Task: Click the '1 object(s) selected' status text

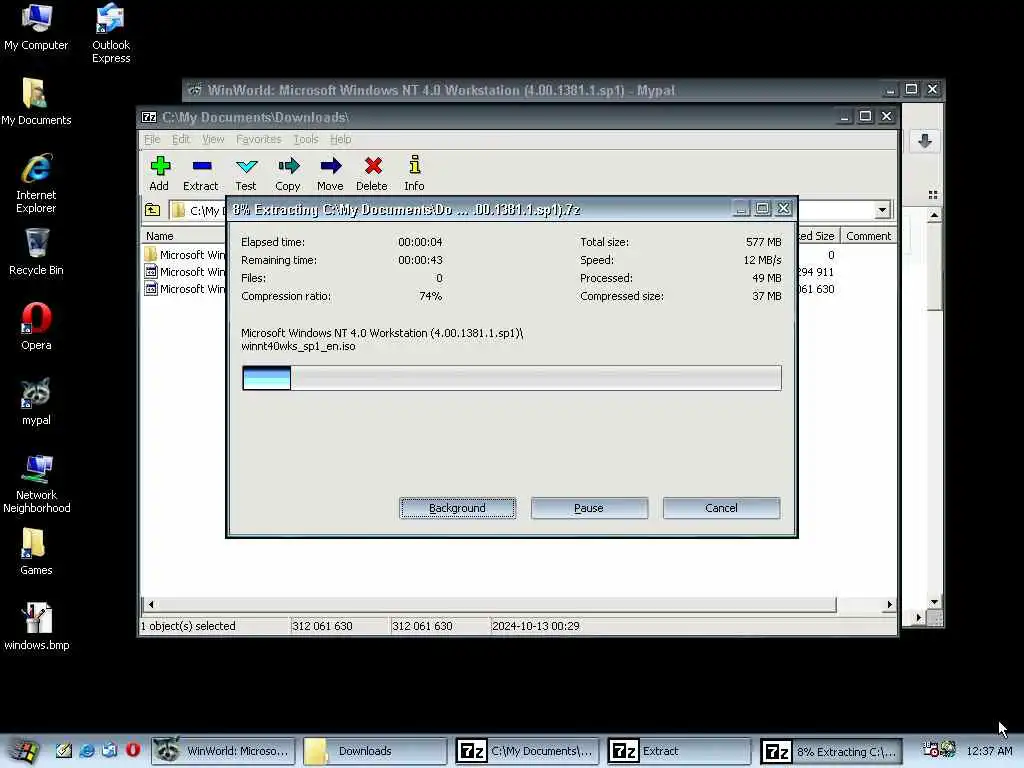Action: tap(188, 626)
